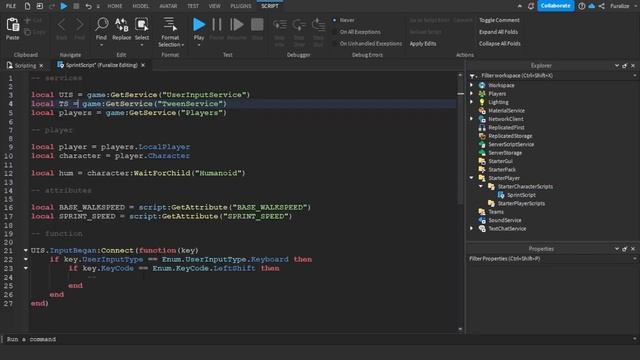Select ServerScriptService in Explorer
Screen dimensions: 640x360
click(x=511, y=144)
